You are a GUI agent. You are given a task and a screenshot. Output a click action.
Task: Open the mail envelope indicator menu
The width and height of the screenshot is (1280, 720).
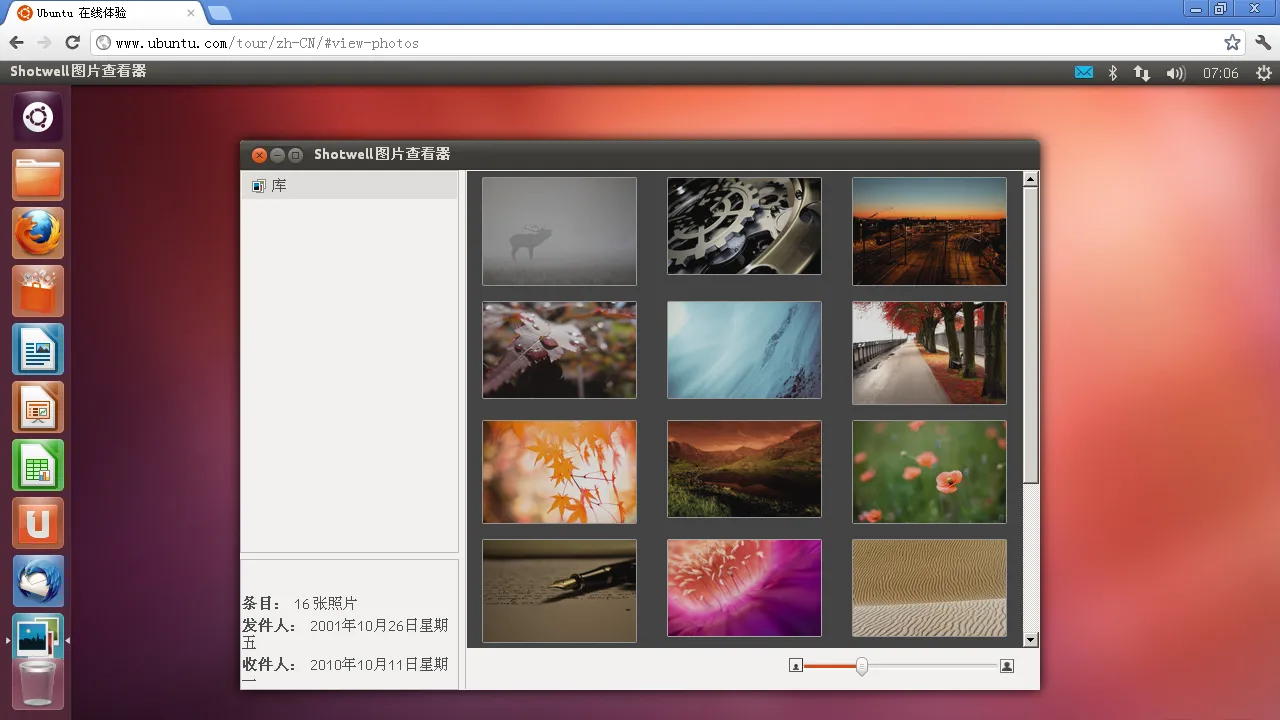click(1084, 73)
